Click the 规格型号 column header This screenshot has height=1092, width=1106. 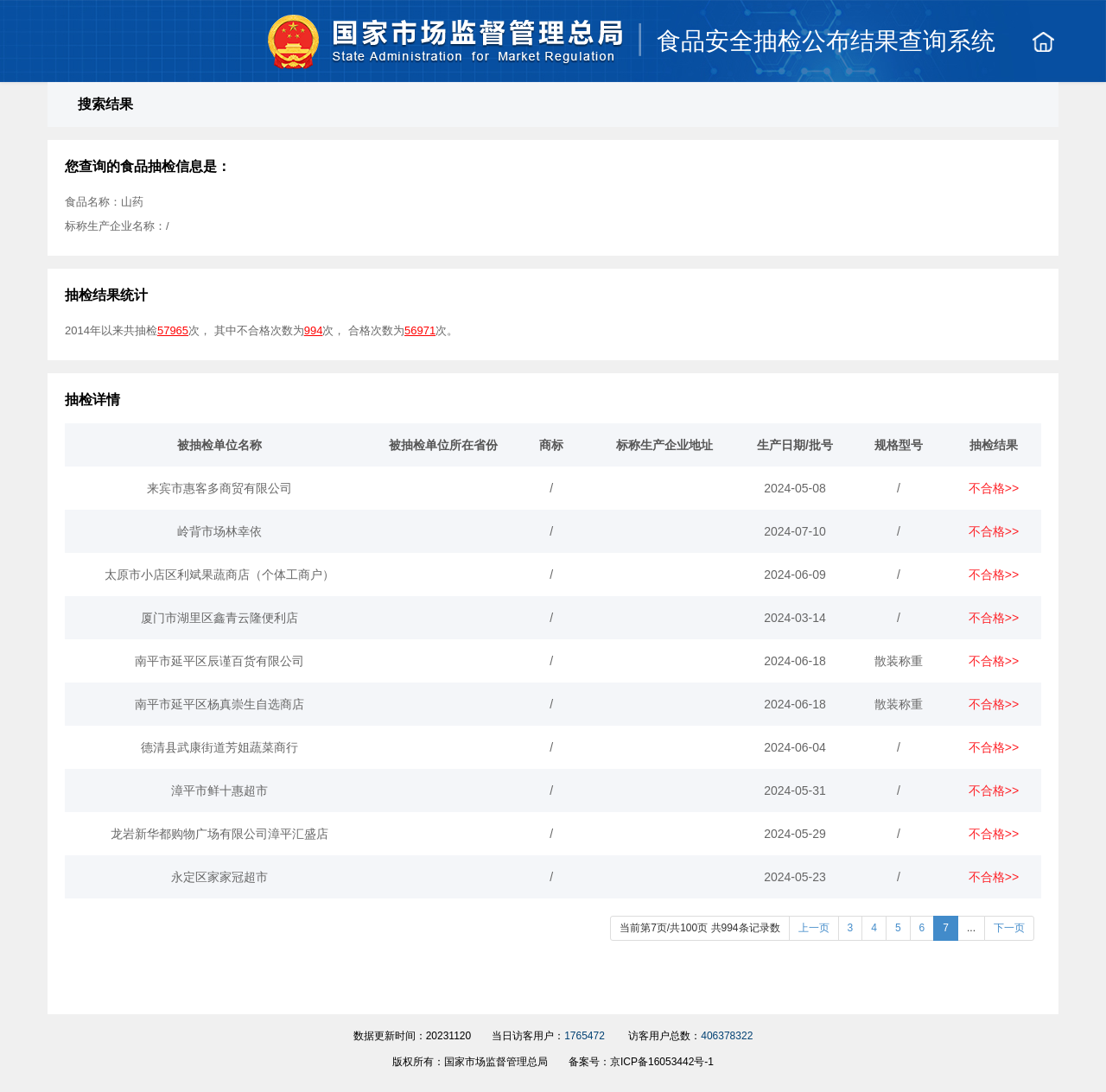click(x=899, y=445)
